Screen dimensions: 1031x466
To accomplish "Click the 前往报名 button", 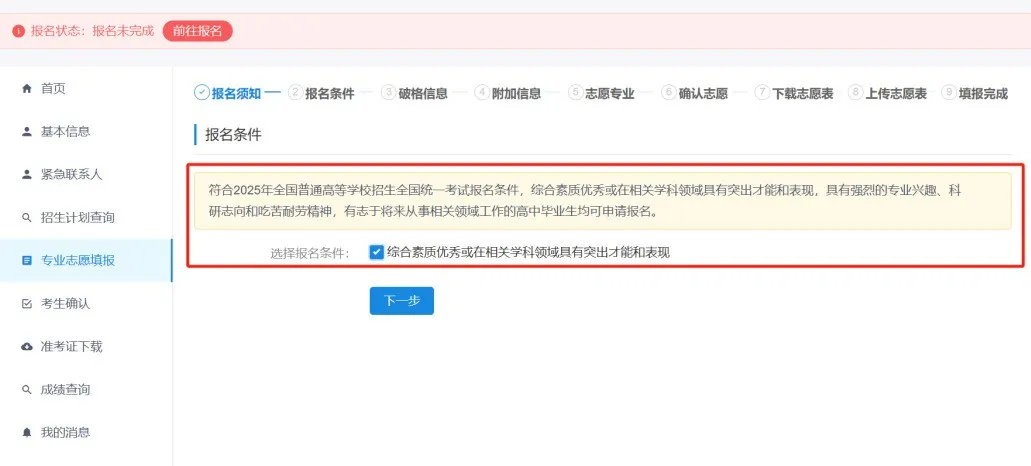I will 197,31.
